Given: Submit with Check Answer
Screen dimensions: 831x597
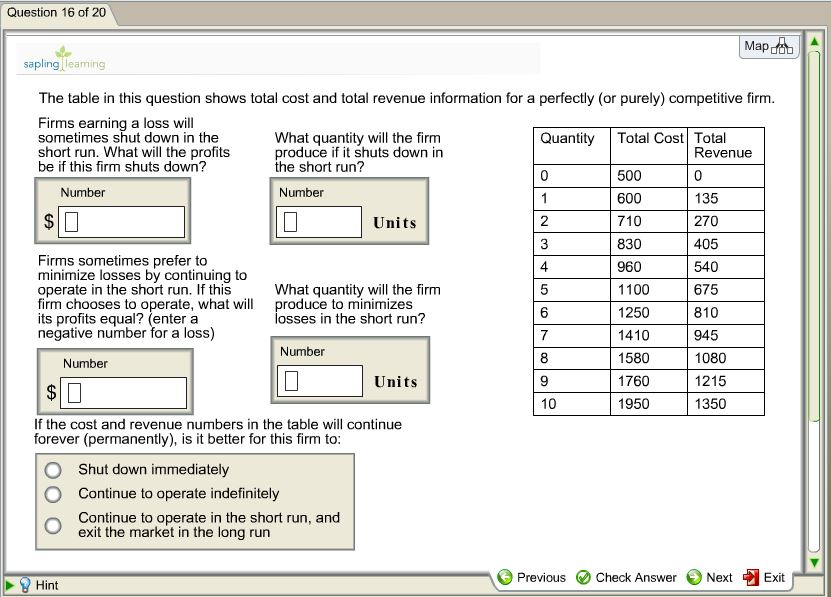Looking at the screenshot, I should (626, 577).
